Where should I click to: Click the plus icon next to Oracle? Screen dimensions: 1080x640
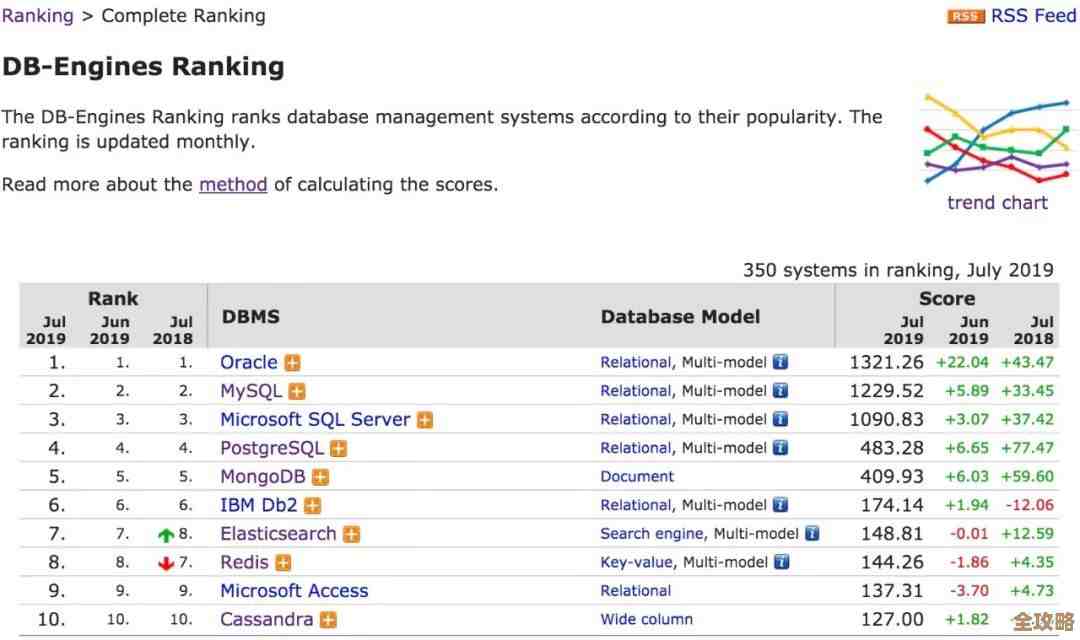pyautogui.click(x=292, y=363)
